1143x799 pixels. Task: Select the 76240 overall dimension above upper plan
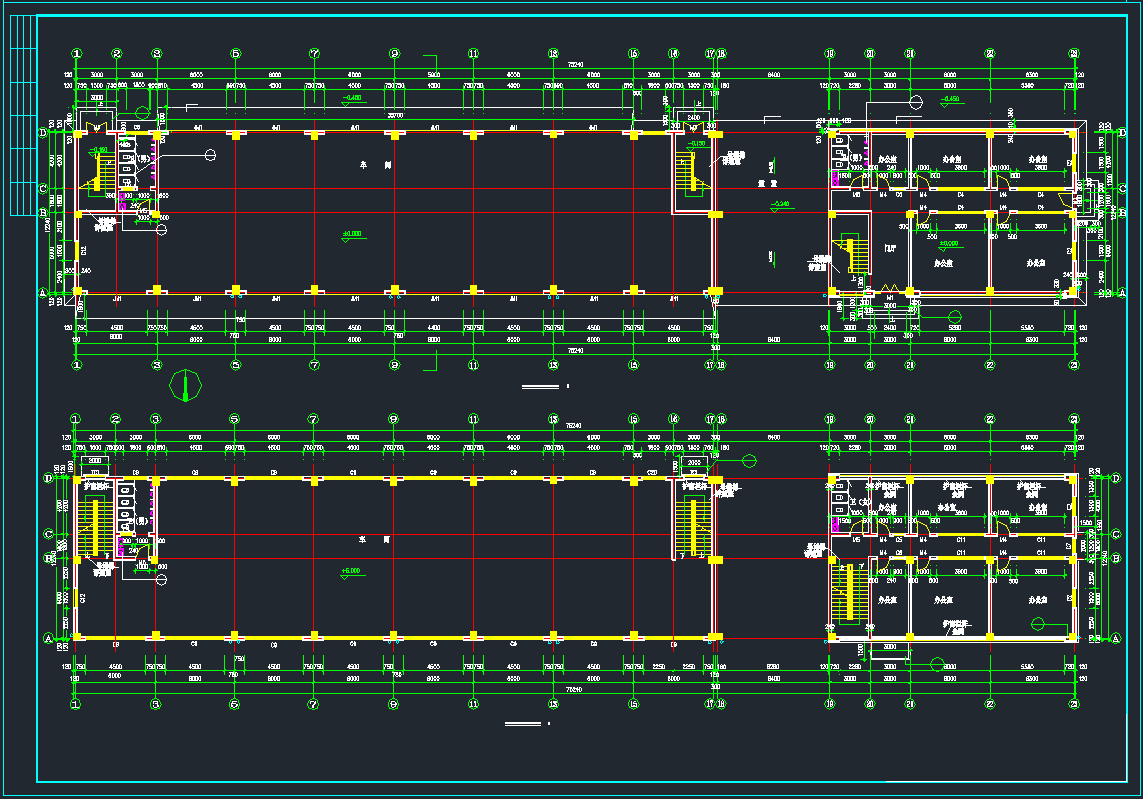pos(576,64)
